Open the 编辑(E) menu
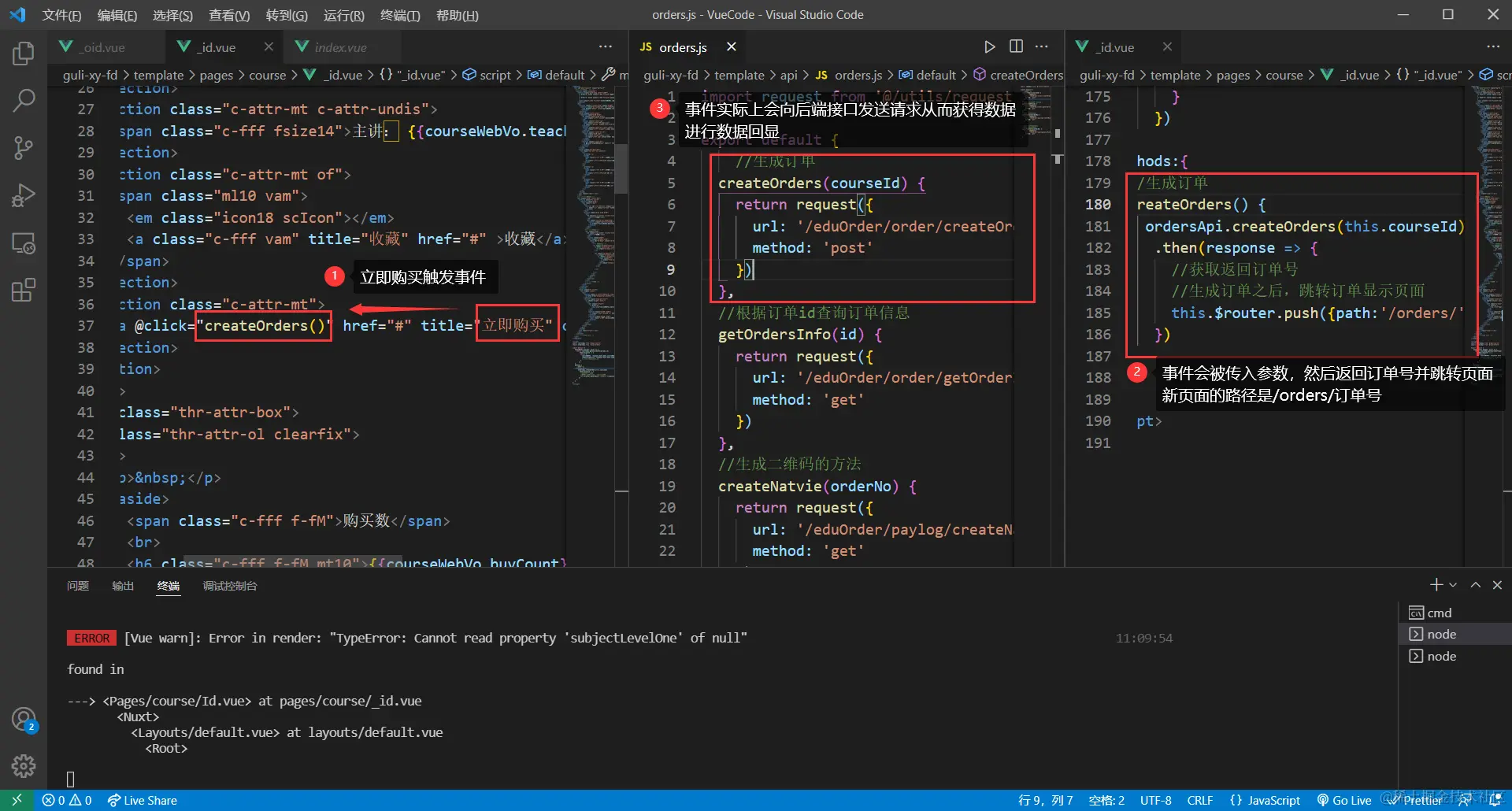Image resolution: width=1512 pixels, height=811 pixels. pos(117,15)
